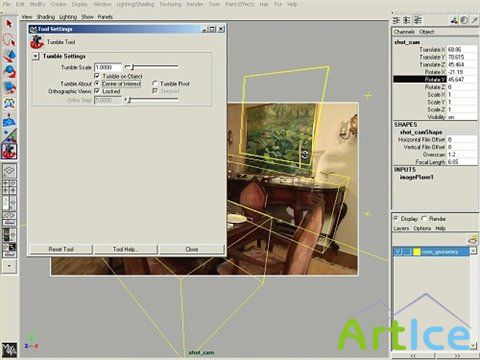Open the layer editor Options menu
Viewport: 480px width, 360px height.
click(x=422, y=228)
